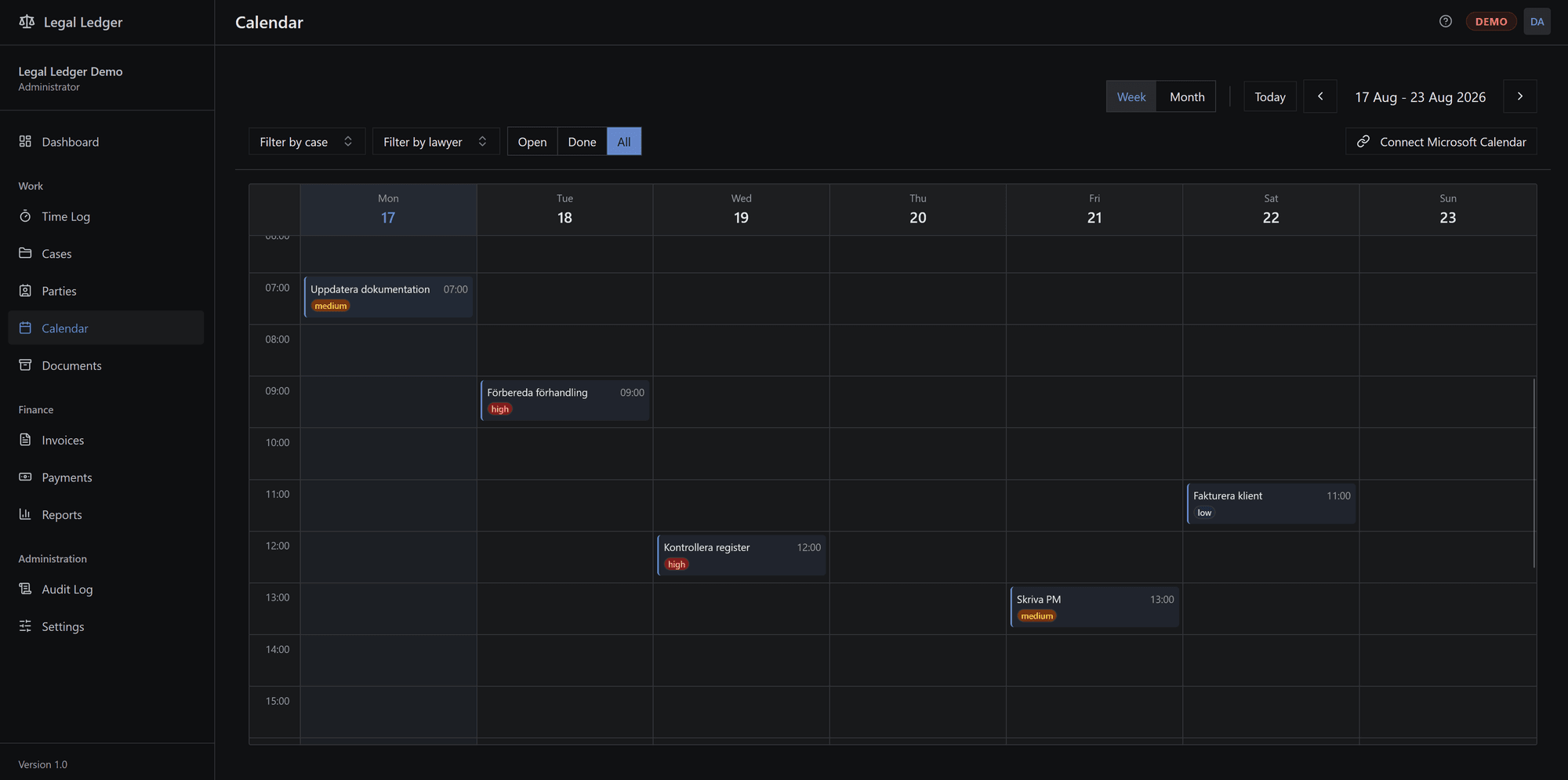Open the Filter by case dropdown
The width and height of the screenshot is (1568, 780).
pyautogui.click(x=307, y=141)
